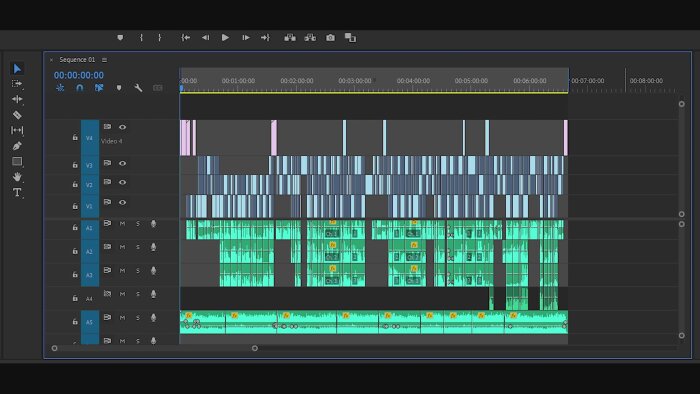Step back one frame
The height and width of the screenshot is (394, 700).
[205, 38]
